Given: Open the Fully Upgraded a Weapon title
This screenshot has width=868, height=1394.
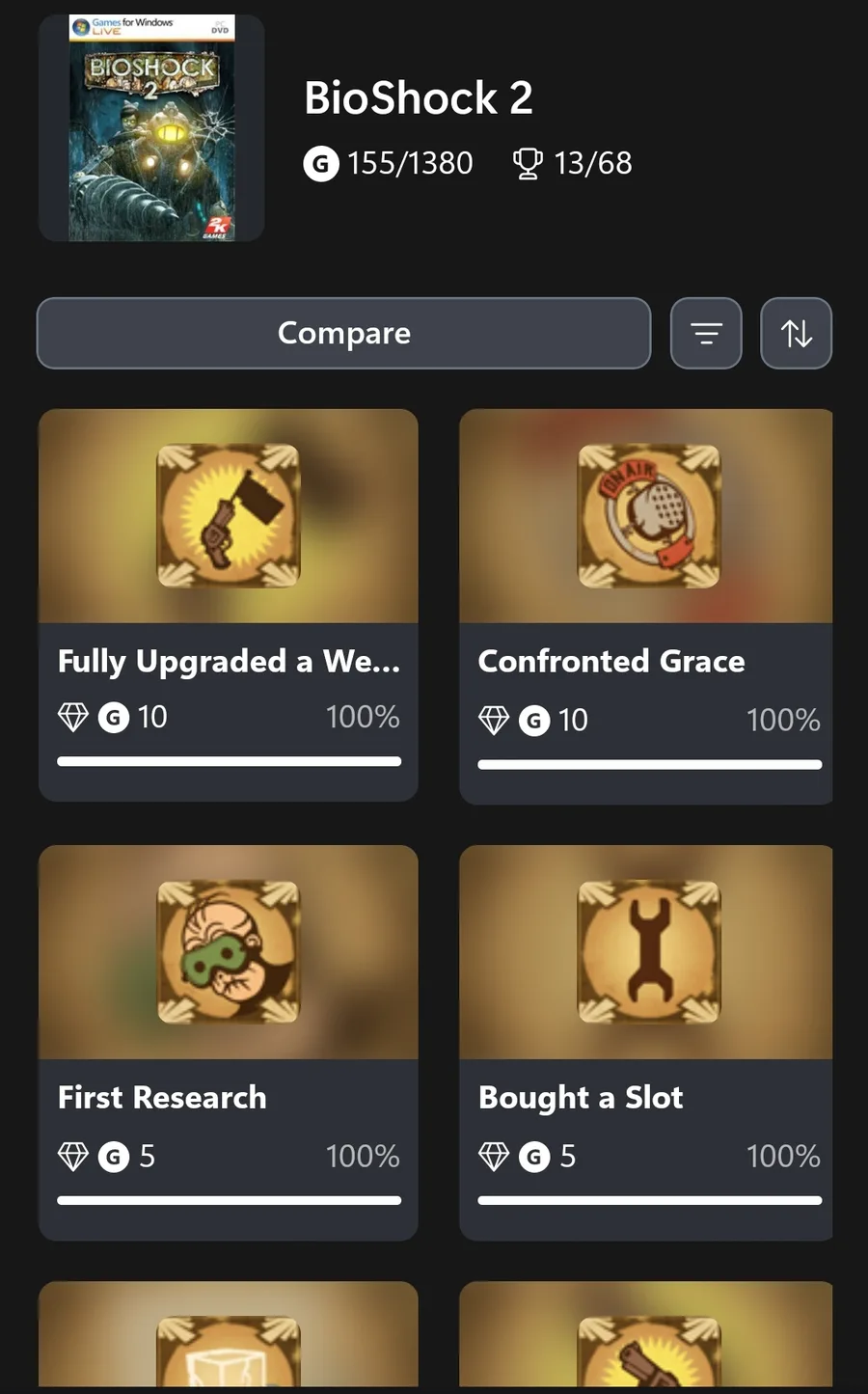Looking at the screenshot, I should point(229,662).
